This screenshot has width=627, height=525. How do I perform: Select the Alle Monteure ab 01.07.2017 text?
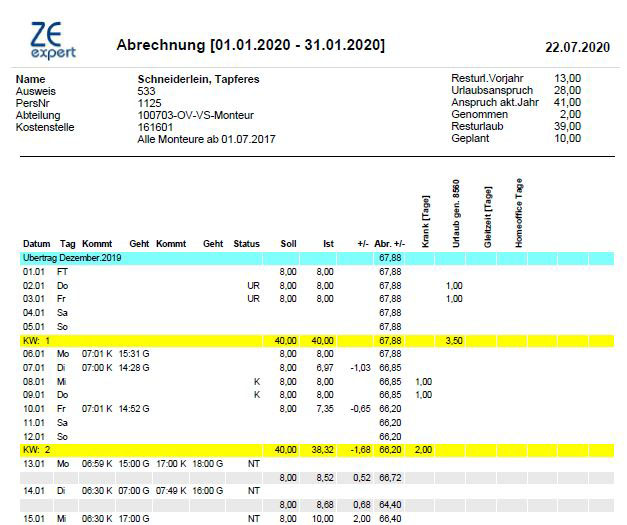(x=206, y=139)
